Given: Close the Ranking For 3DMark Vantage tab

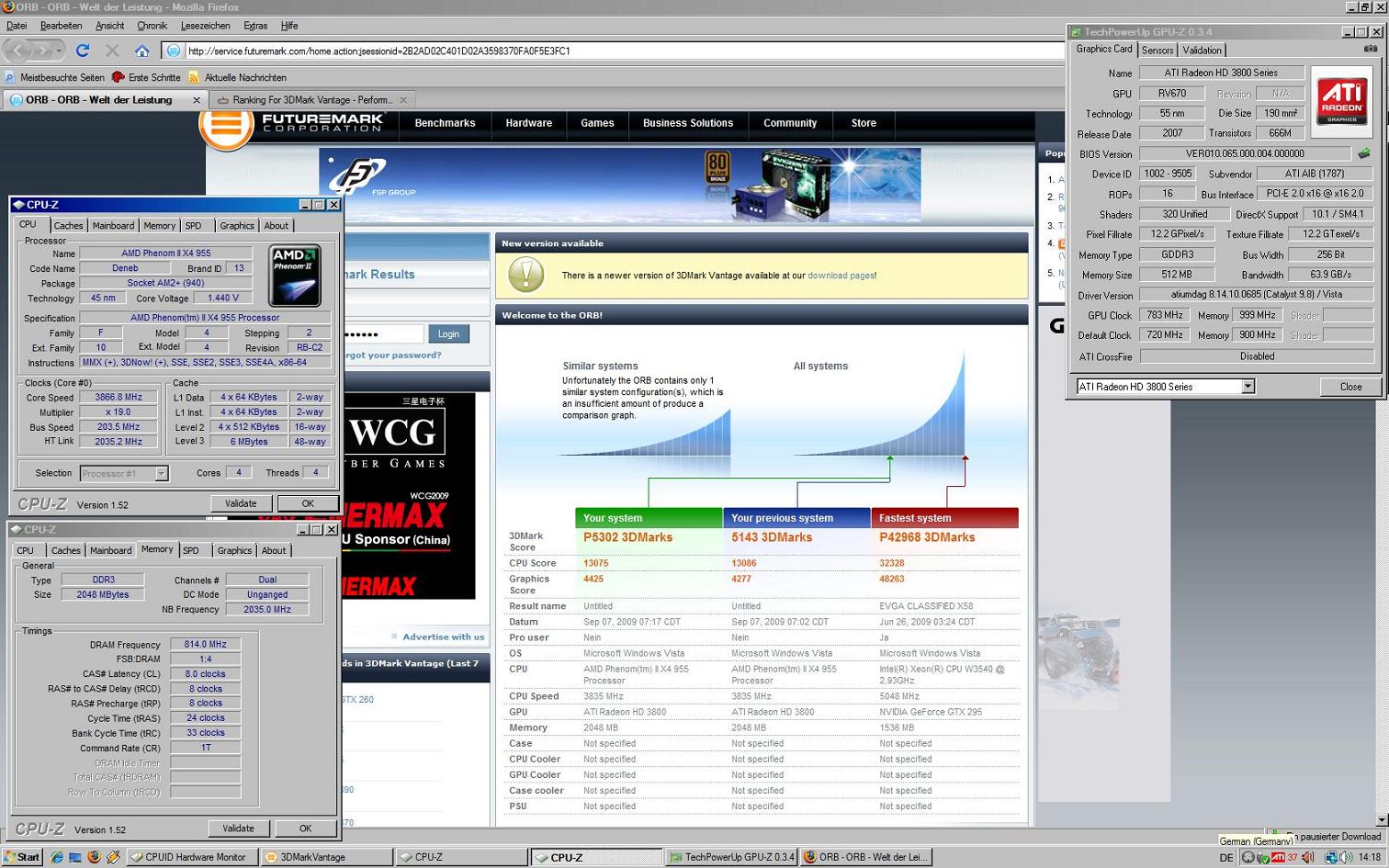Looking at the screenshot, I should (403, 99).
